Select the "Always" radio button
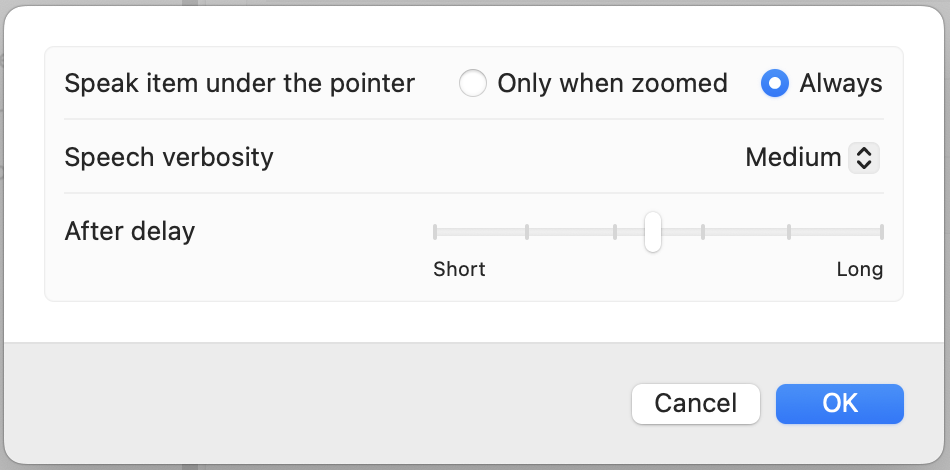 tap(775, 83)
